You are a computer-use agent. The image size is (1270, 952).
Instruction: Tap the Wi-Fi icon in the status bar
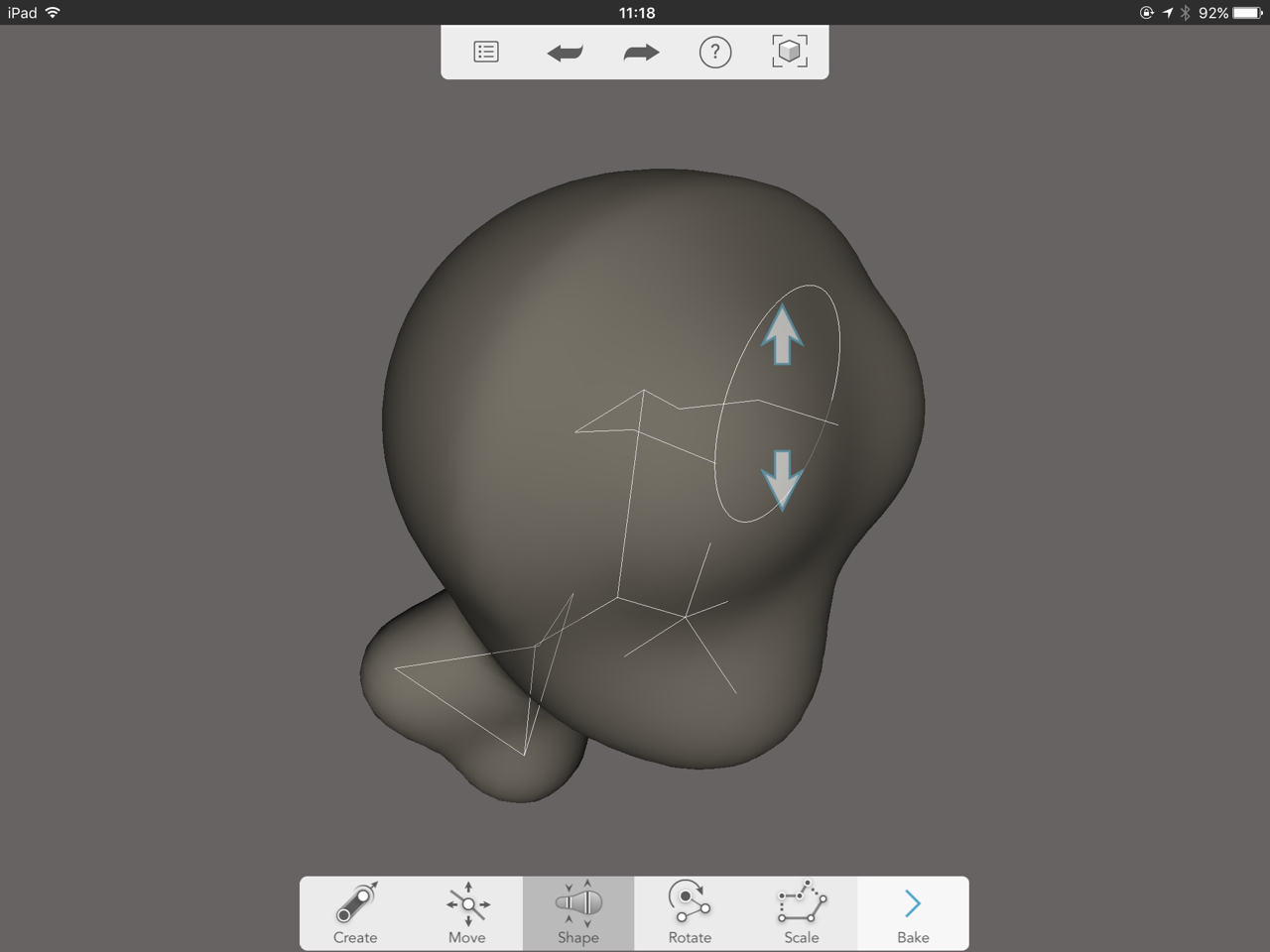click(x=53, y=13)
